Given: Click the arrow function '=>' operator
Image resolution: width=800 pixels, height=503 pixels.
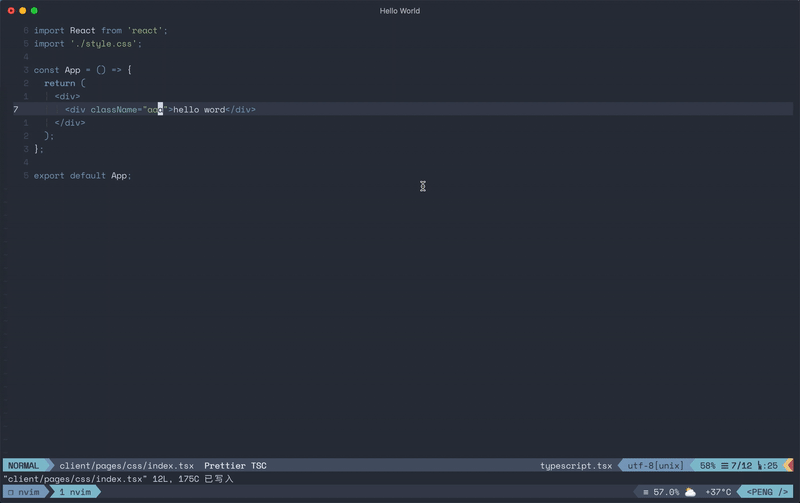Looking at the screenshot, I should pos(116,70).
